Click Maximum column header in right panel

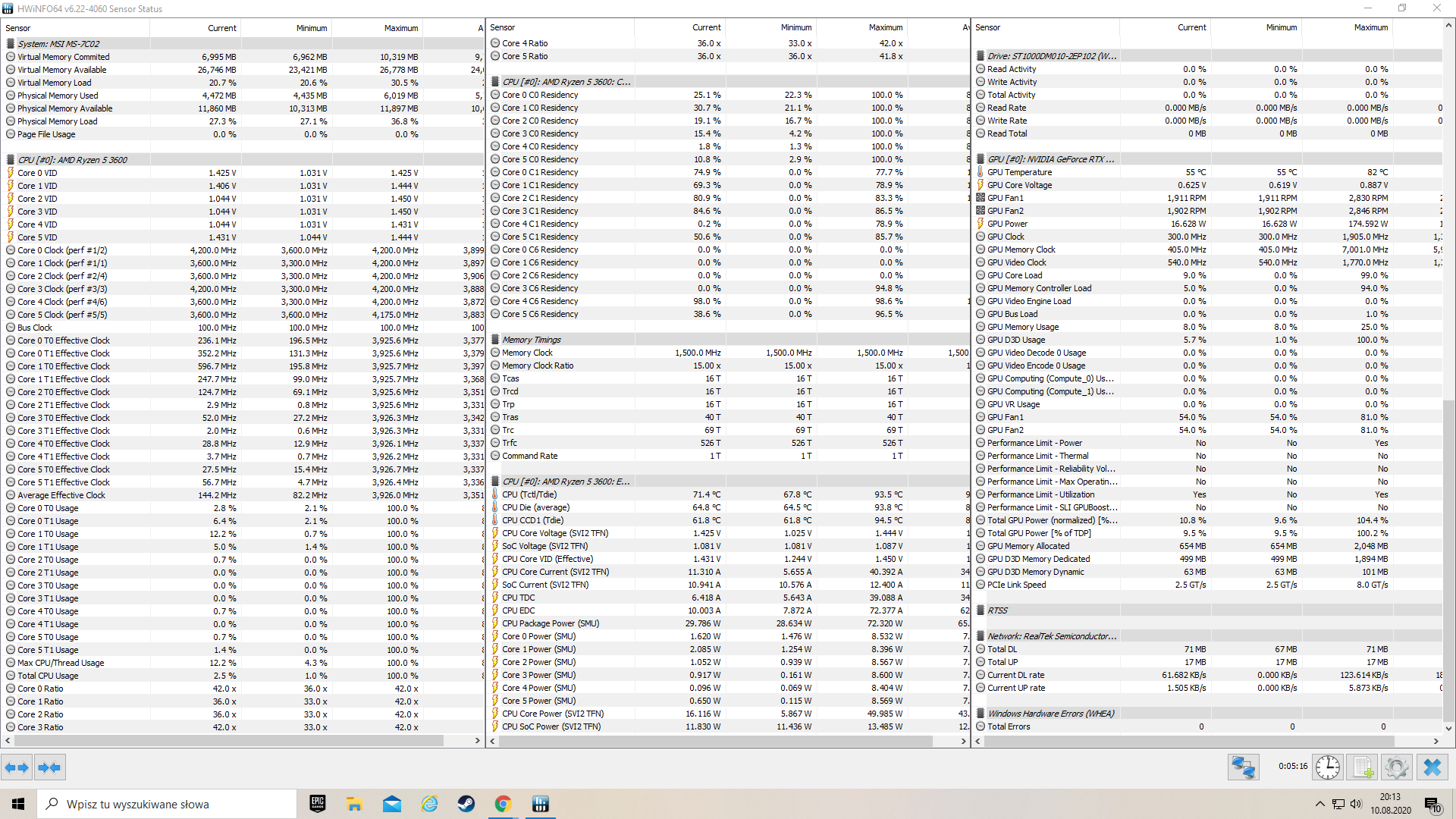(x=1348, y=27)
